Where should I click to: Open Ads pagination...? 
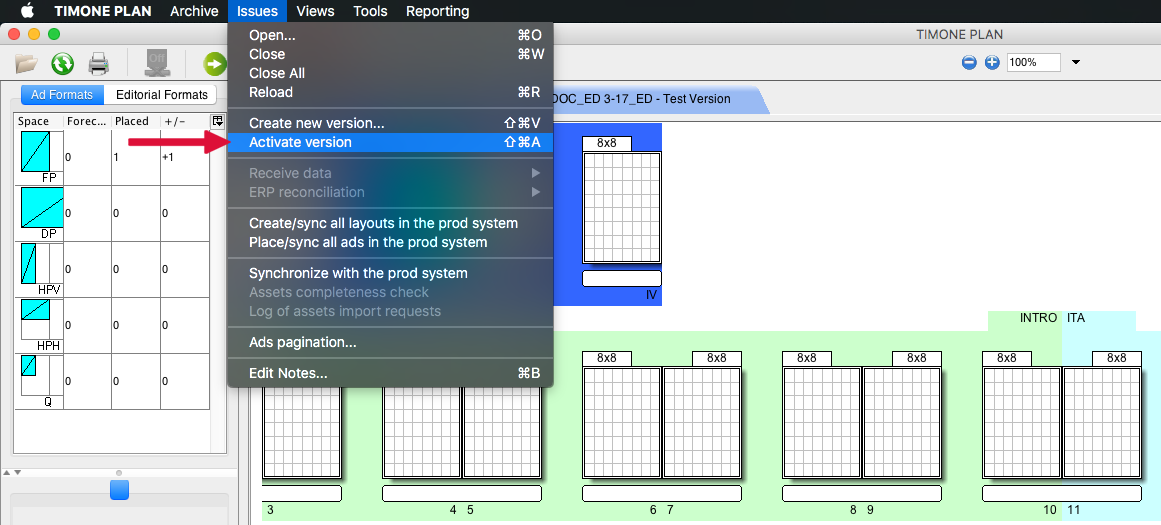coord(390,343)
